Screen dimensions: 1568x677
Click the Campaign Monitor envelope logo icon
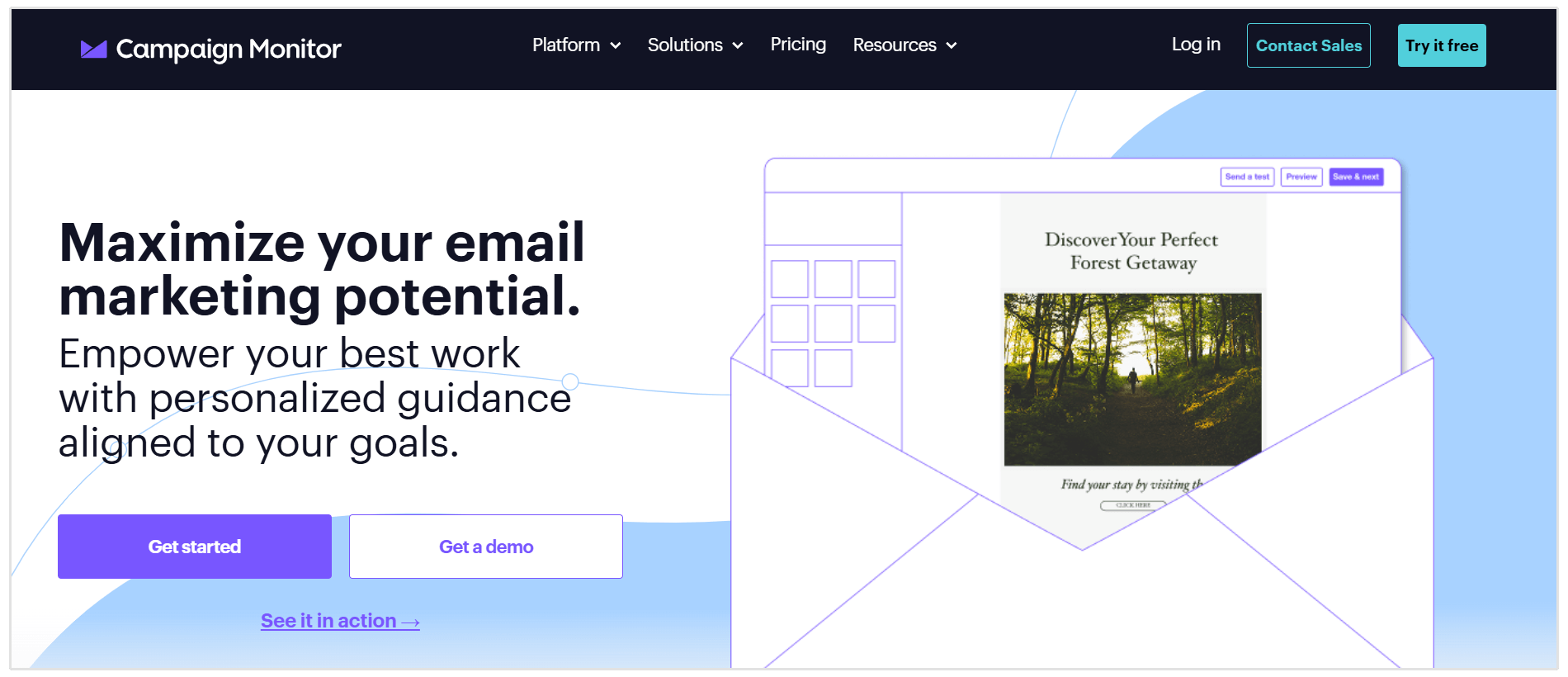pos(93,50)
